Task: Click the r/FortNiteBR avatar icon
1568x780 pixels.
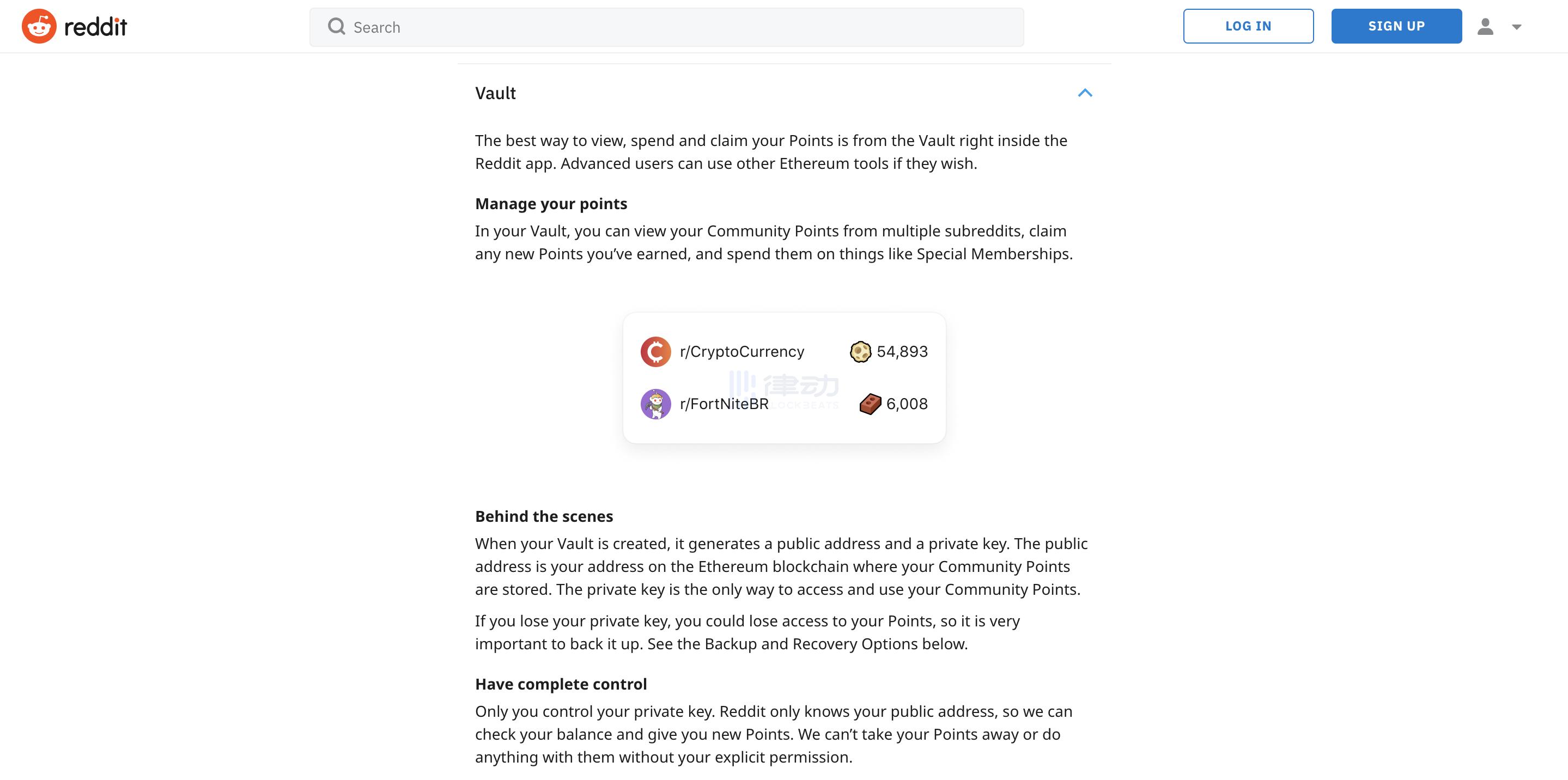Action: click(655, 404)
